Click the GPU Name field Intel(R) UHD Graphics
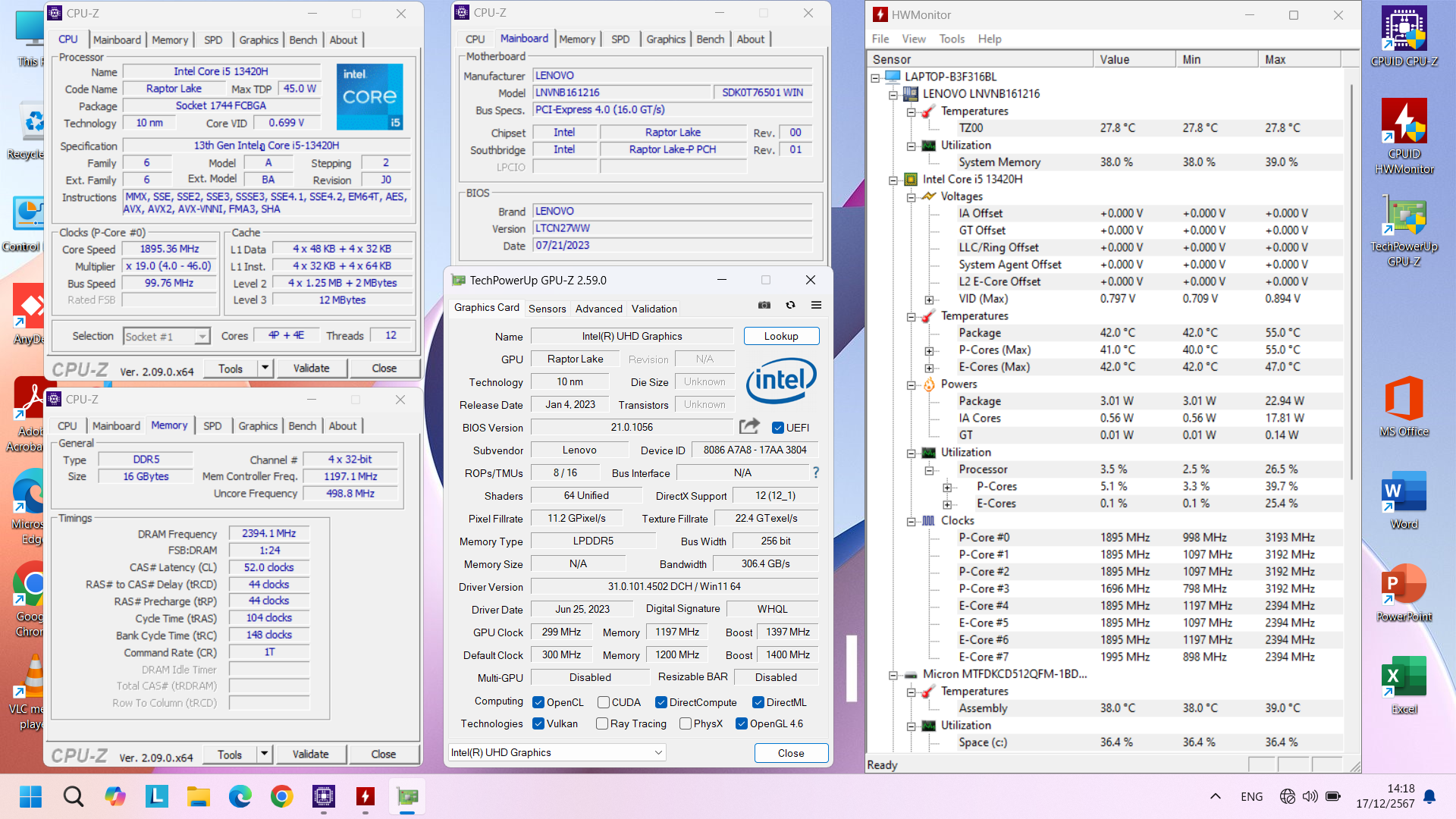1456x819 pixels. click(632, 336)
